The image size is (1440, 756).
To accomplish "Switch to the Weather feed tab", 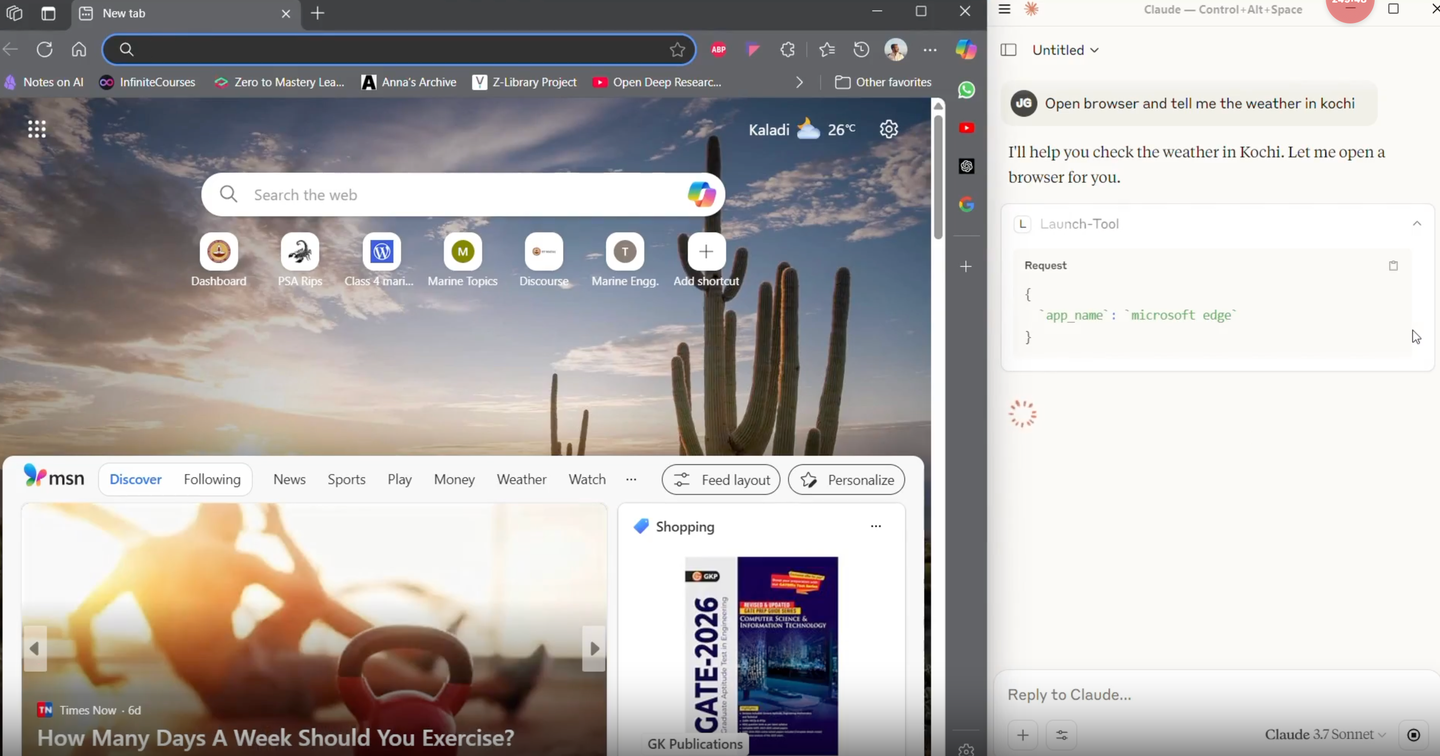I will tap(522, 480).
